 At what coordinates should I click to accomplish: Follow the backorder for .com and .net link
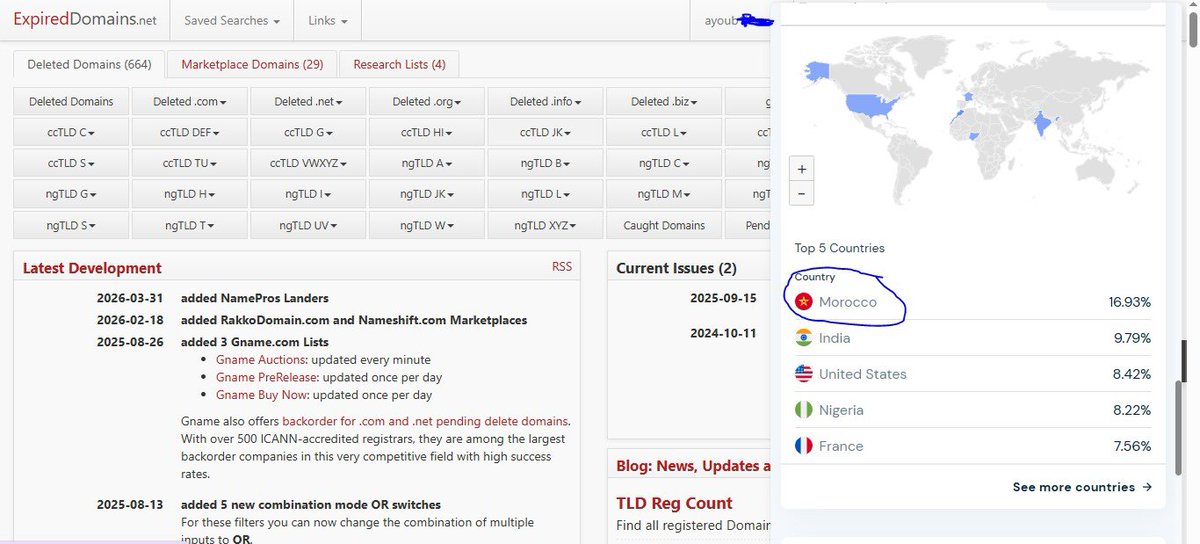click(425, 421)
